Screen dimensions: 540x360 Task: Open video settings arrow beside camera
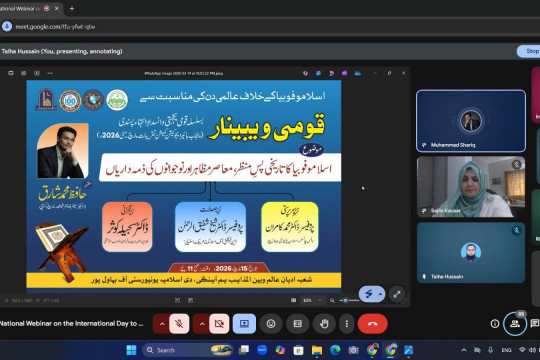point(202,323)
